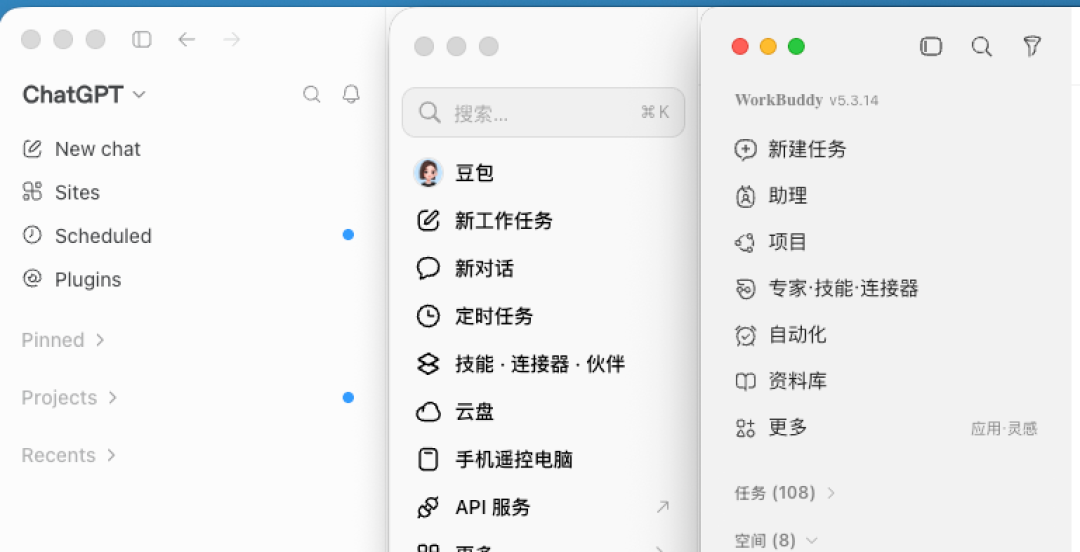This screenshot has height=552, width=1080.
Task: Open ChatGPT notifications bell
Action: pyautogui.click(x=351, y=94)
